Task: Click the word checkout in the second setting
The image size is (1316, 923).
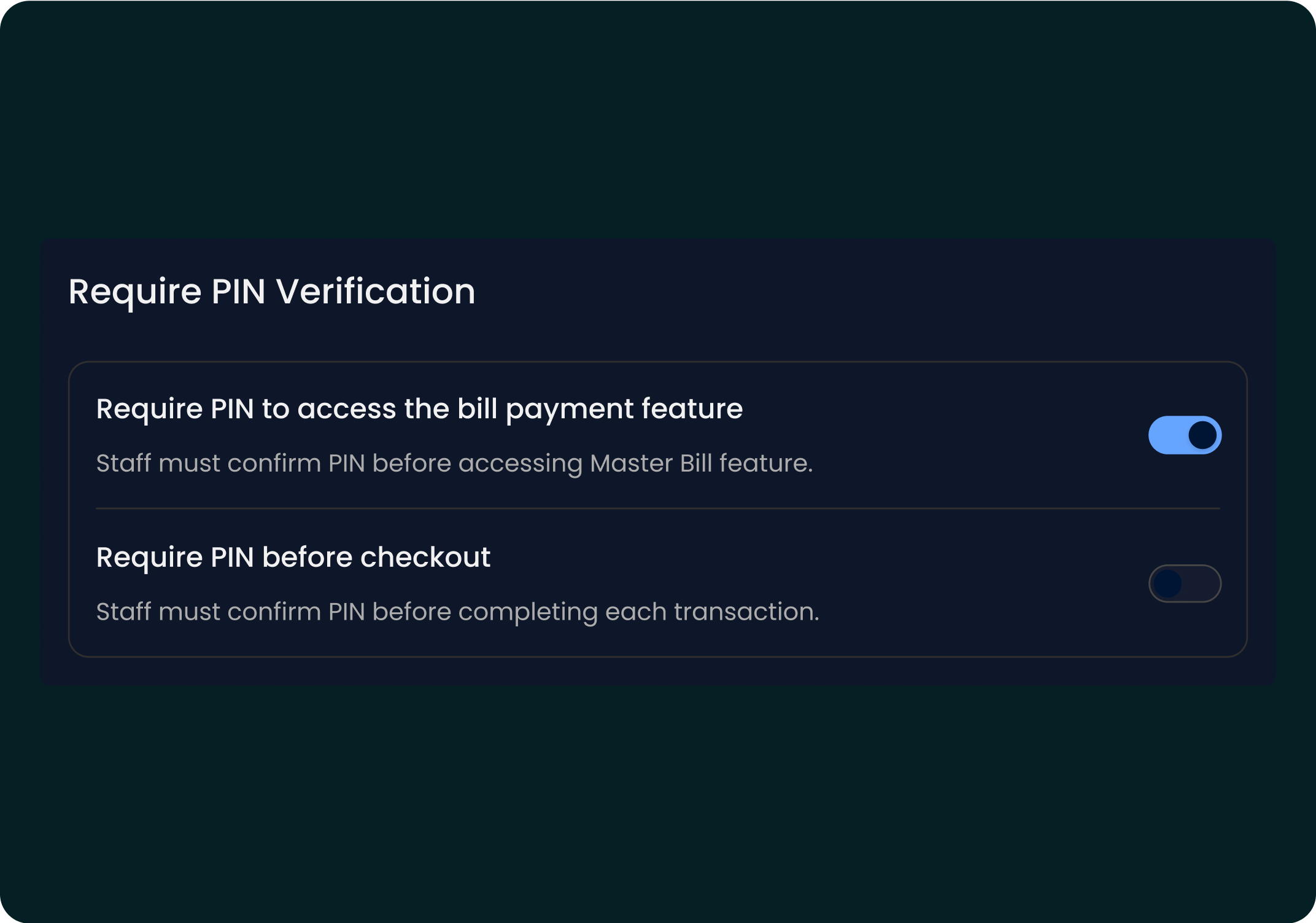Action: pyautogui.click(x=425, y=558)
